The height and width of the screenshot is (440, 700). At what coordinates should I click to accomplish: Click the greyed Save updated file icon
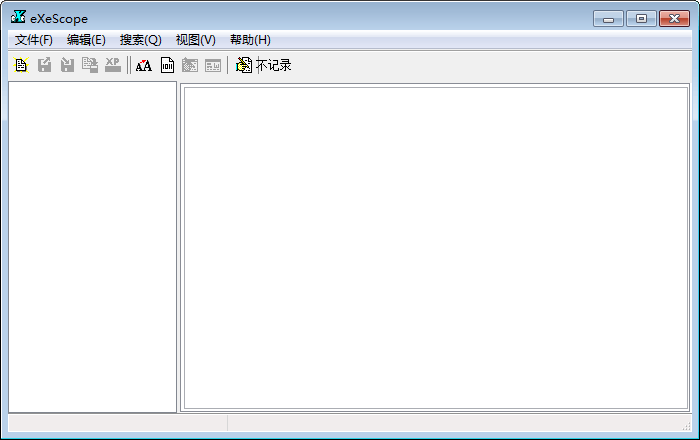click(90, 65)
